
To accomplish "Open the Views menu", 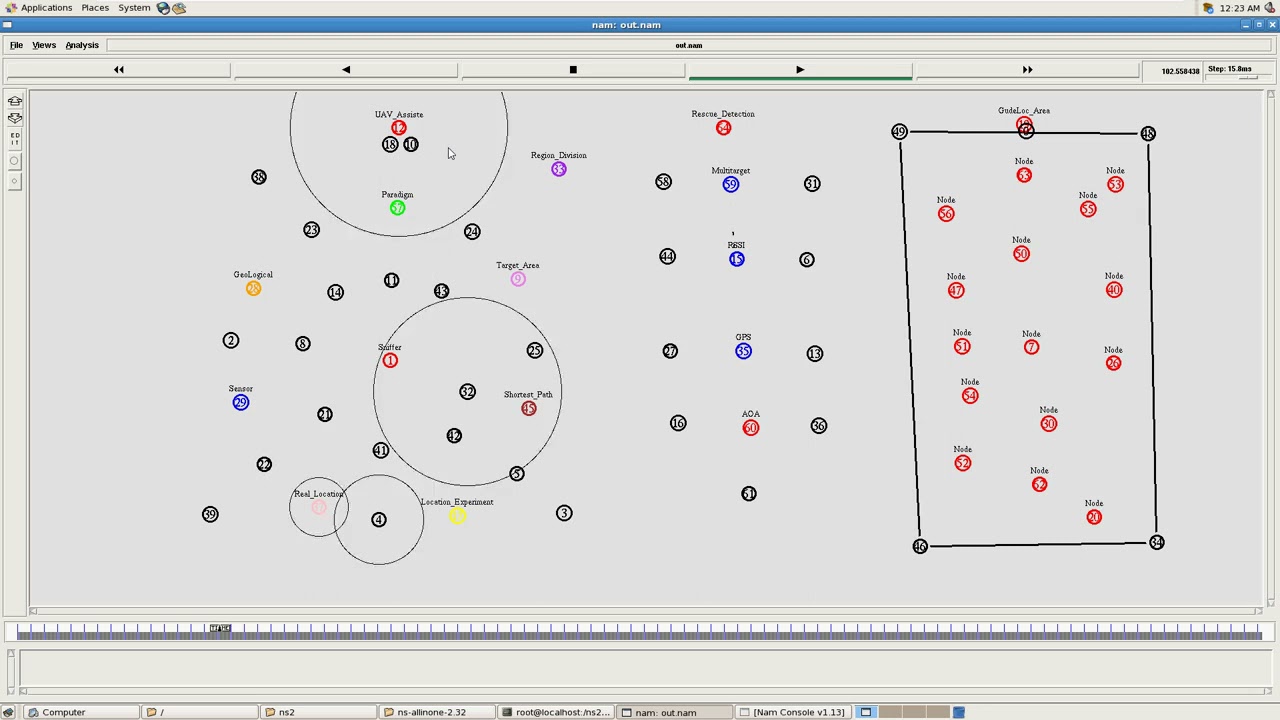I will coord(44,45).
